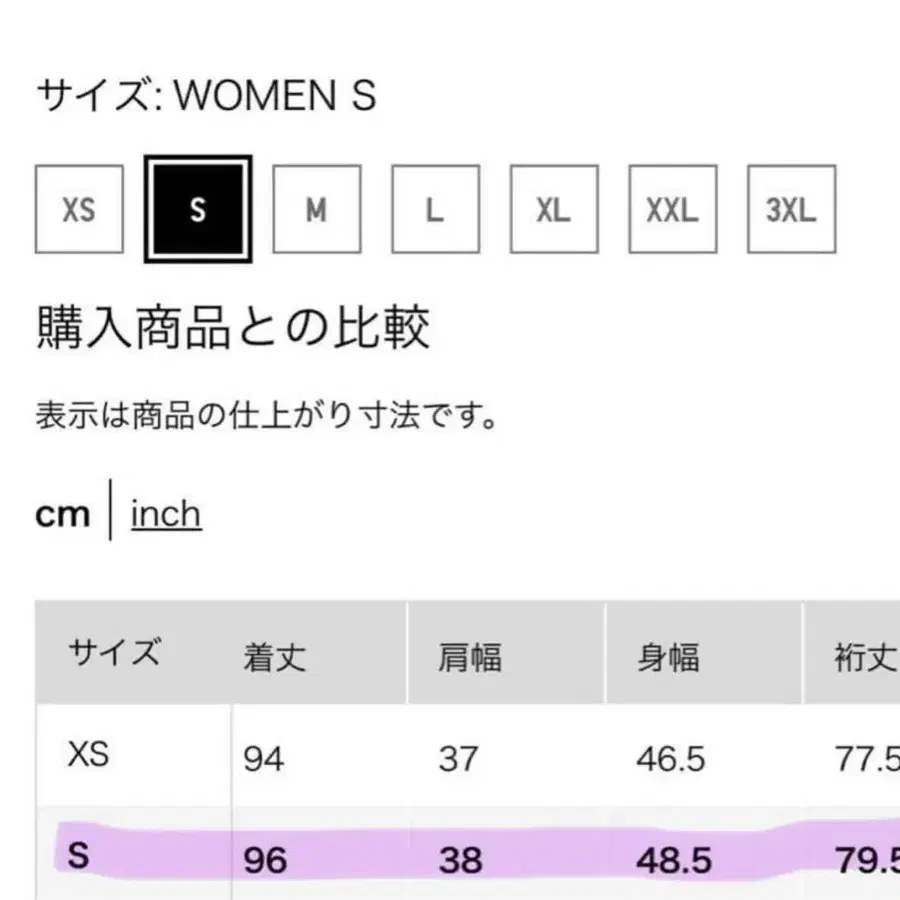Select the currently highlighted S size
The height and width of the screenshot is (900, 900).
pyautogui.click(x=197, y=209)
